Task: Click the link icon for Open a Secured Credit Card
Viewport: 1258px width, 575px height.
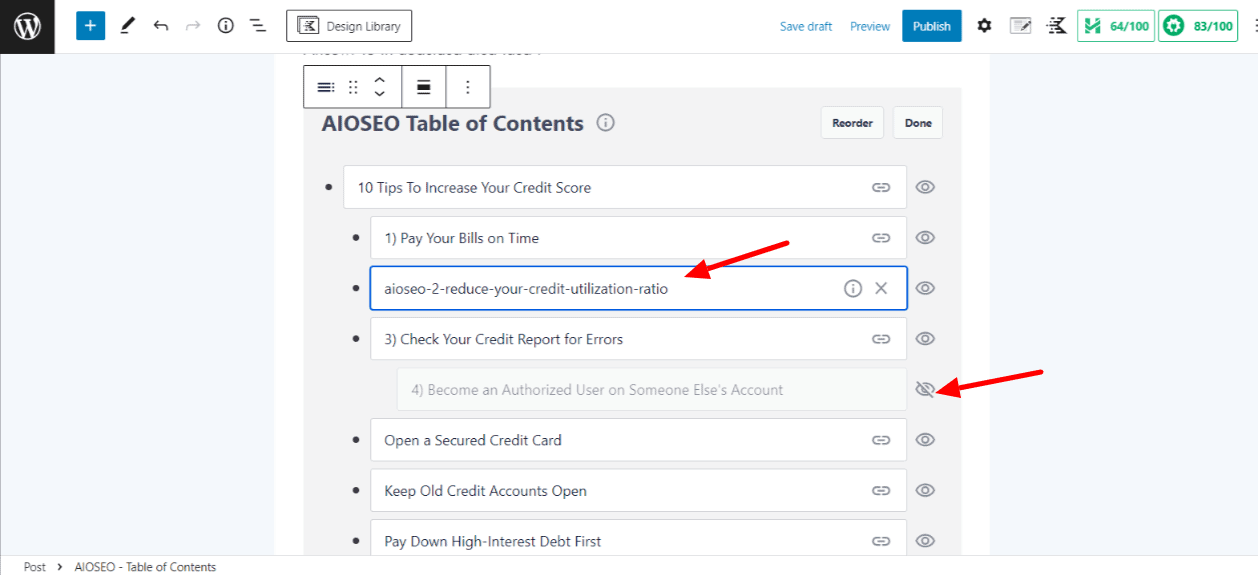Action: (880, 440)
